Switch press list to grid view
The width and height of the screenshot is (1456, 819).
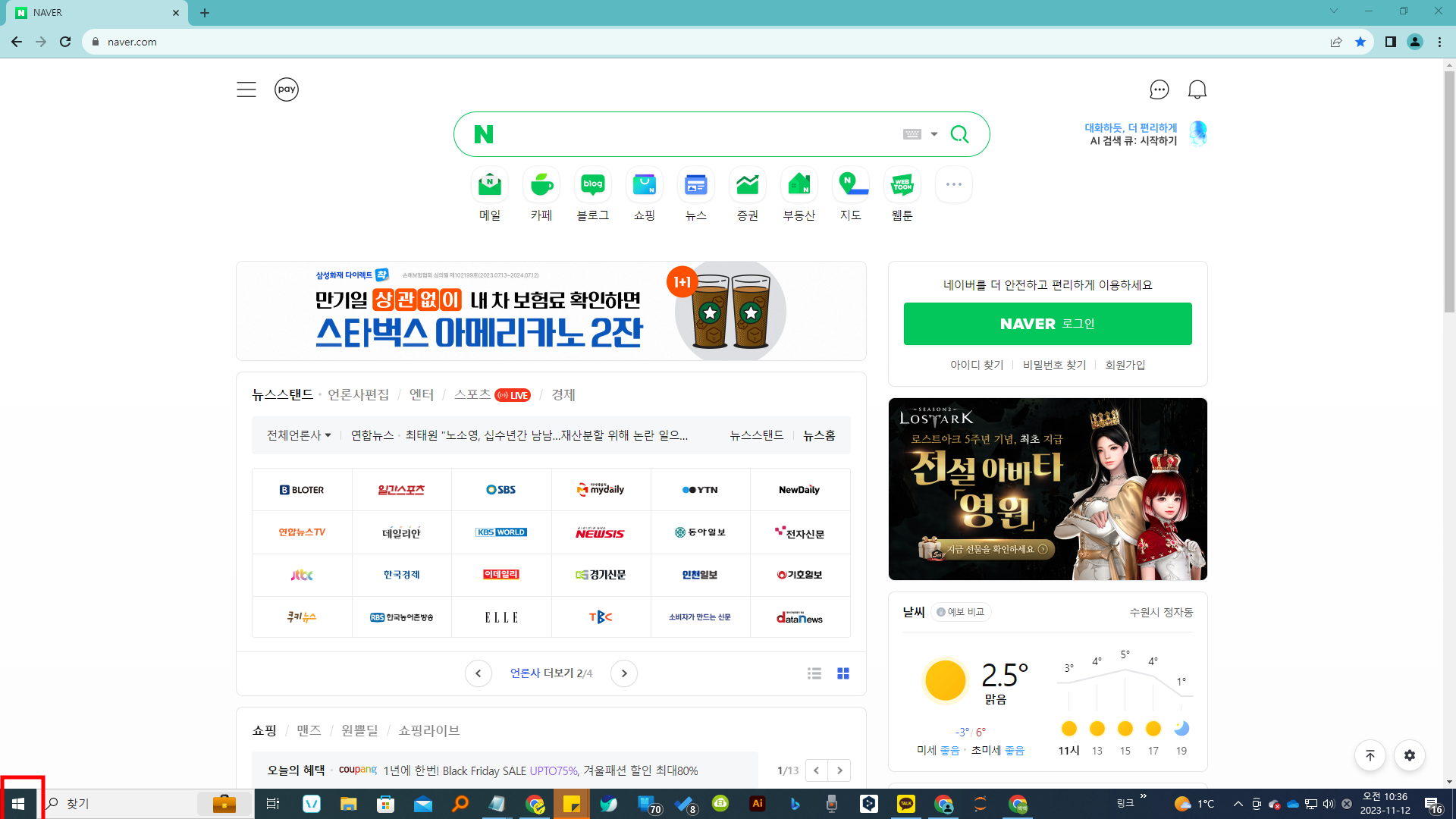click(x=842, y=673)
